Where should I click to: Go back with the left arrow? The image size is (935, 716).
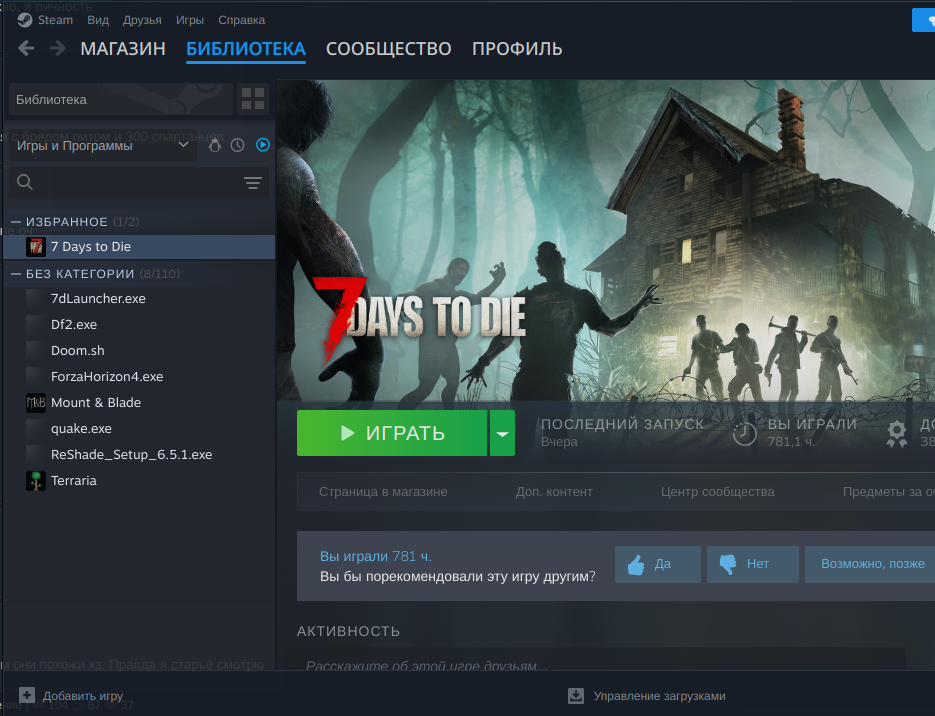(x=26, y=48)
